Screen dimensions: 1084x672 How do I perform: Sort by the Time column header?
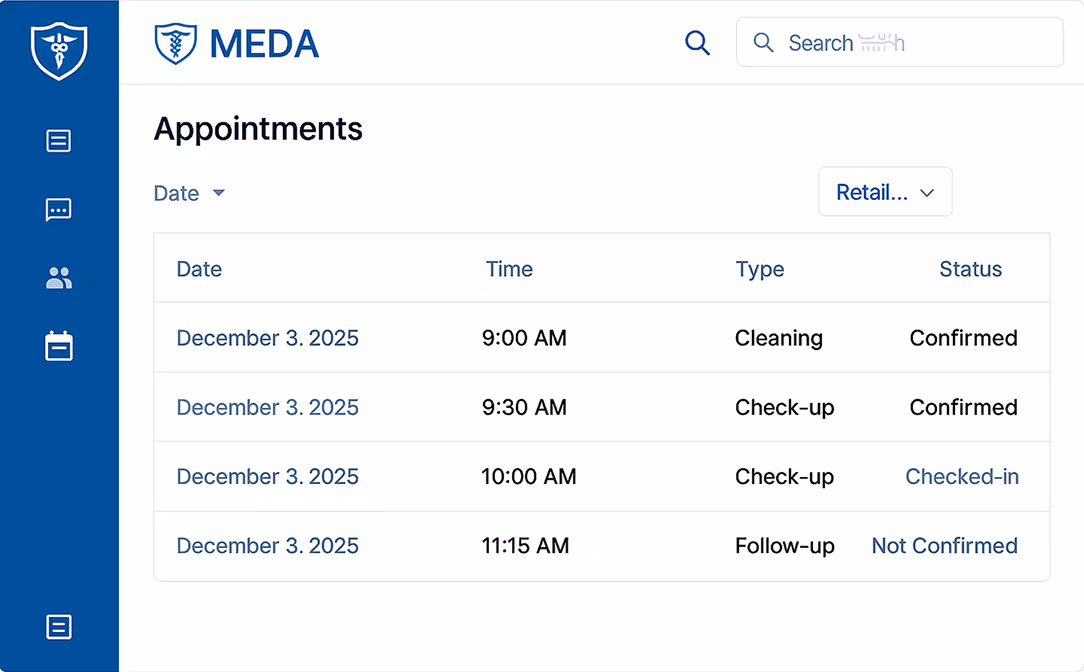(509, 269)
